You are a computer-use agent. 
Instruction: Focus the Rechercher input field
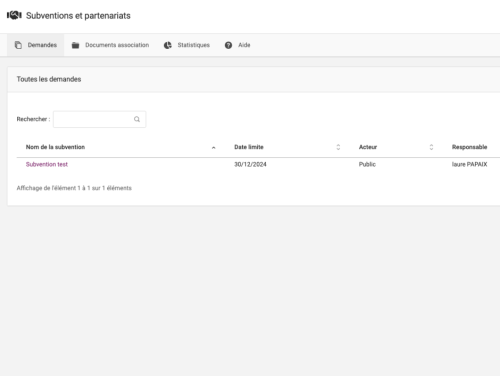pyautogui.click(x=99, y=119)
